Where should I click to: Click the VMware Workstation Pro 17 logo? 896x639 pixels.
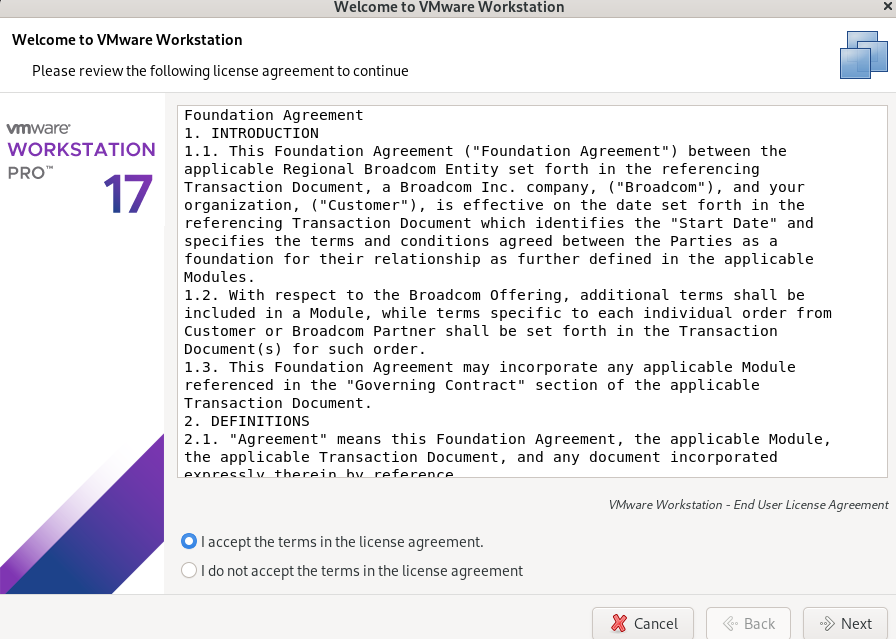(81, 167)
